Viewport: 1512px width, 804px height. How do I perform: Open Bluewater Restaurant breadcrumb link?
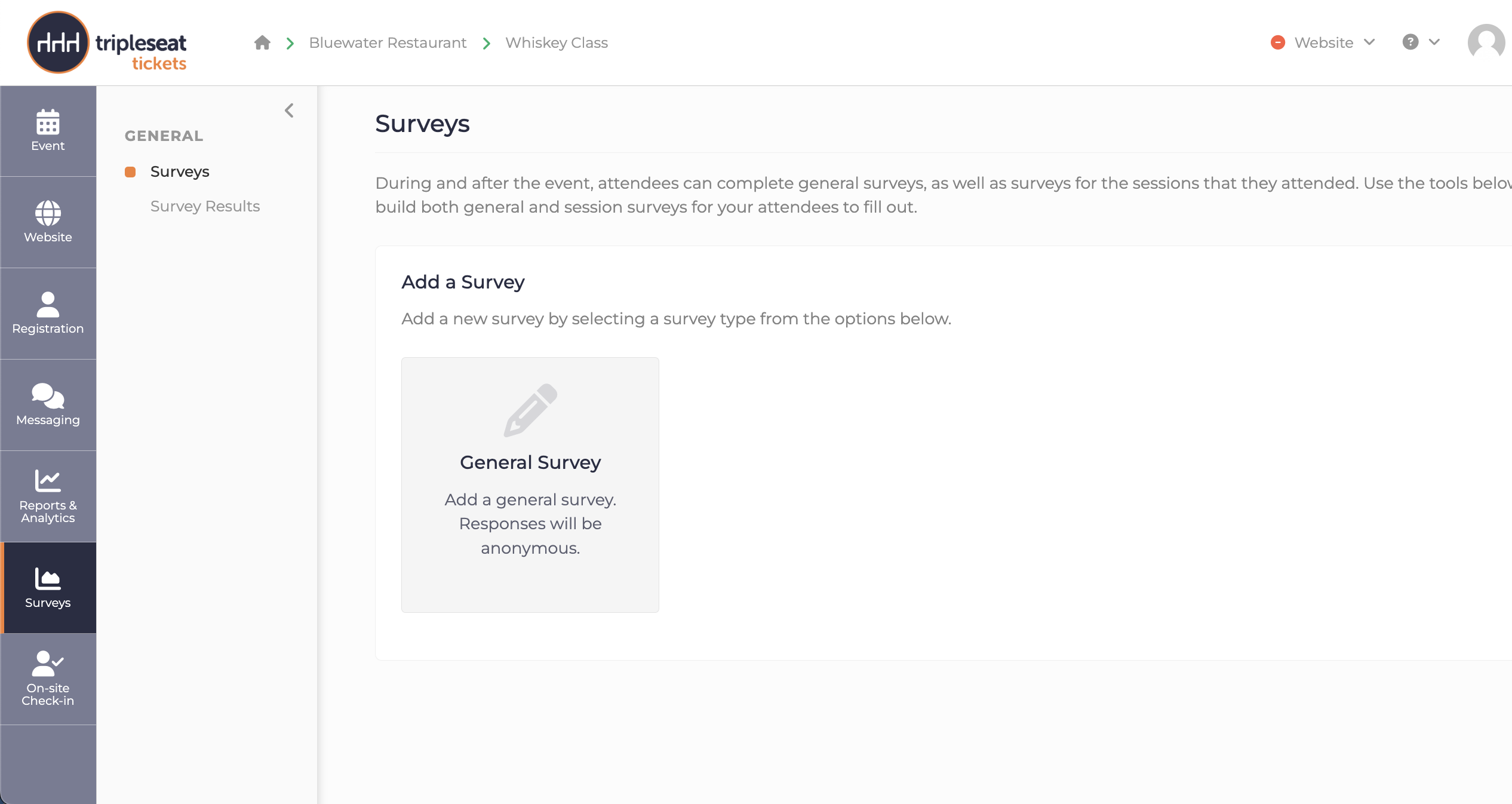tap(388, 43)
